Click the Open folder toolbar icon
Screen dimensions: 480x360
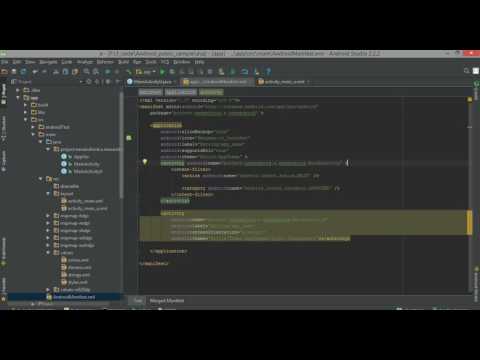5,72
